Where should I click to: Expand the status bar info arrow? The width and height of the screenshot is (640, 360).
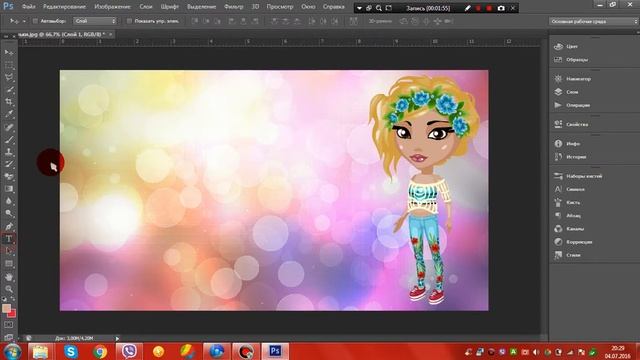pos(117,338)
